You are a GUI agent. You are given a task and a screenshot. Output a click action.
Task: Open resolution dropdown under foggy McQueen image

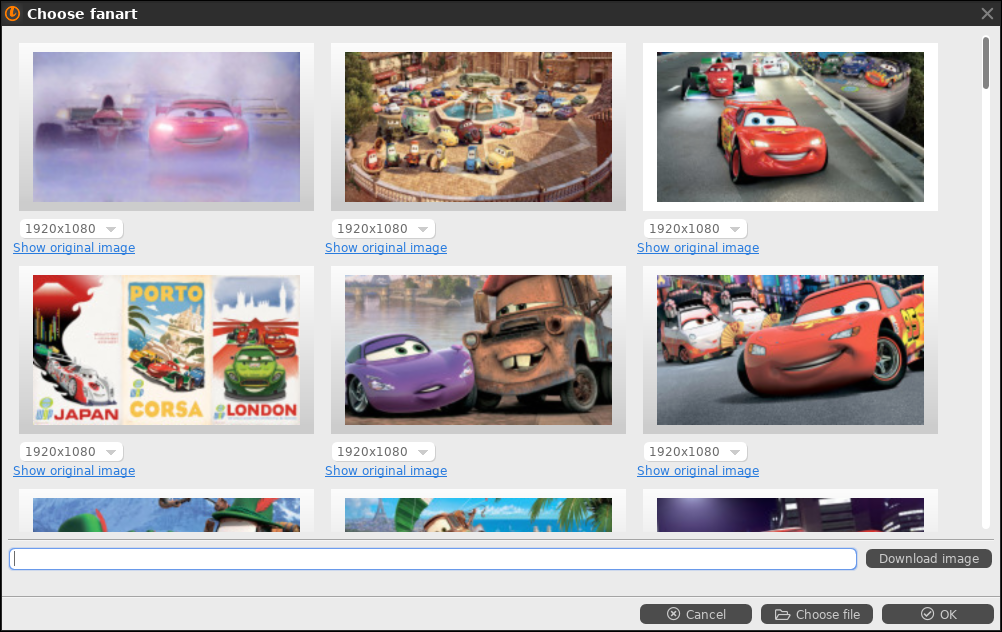click(x=71, y=229)
